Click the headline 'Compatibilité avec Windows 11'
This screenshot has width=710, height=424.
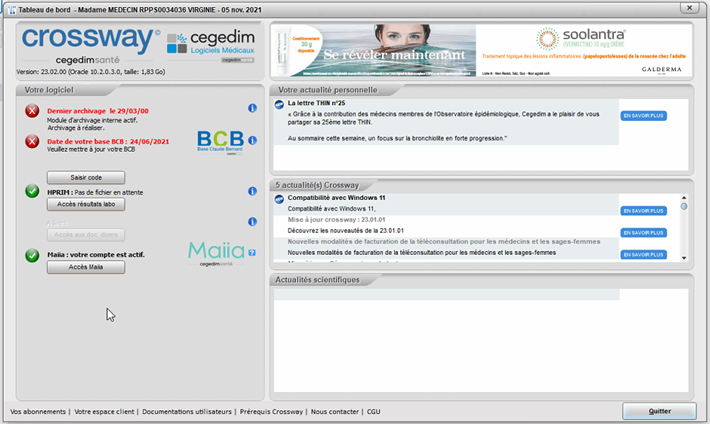tap(336, 198)
